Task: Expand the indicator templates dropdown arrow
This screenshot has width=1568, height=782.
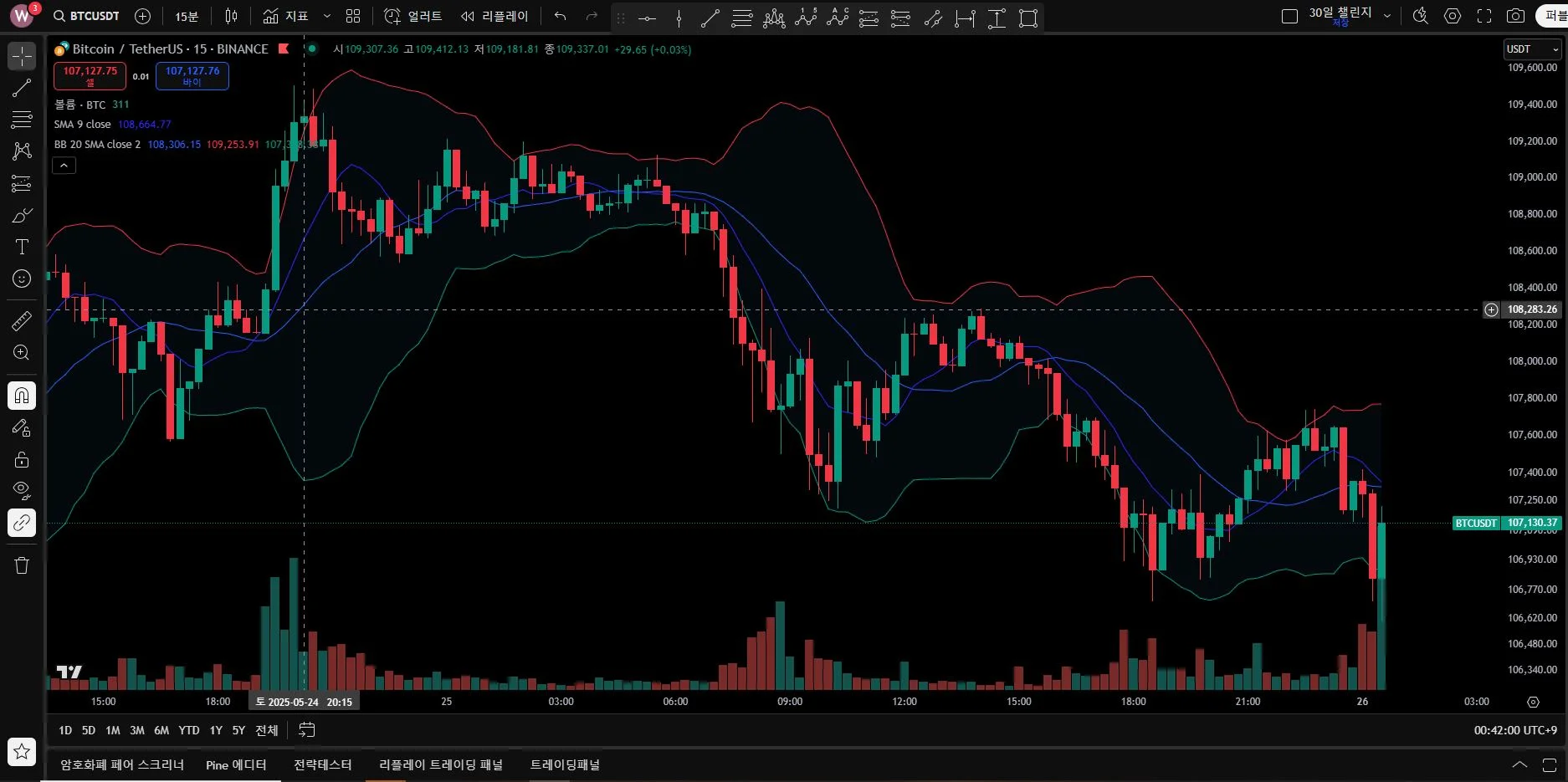Action: (327, 16)
